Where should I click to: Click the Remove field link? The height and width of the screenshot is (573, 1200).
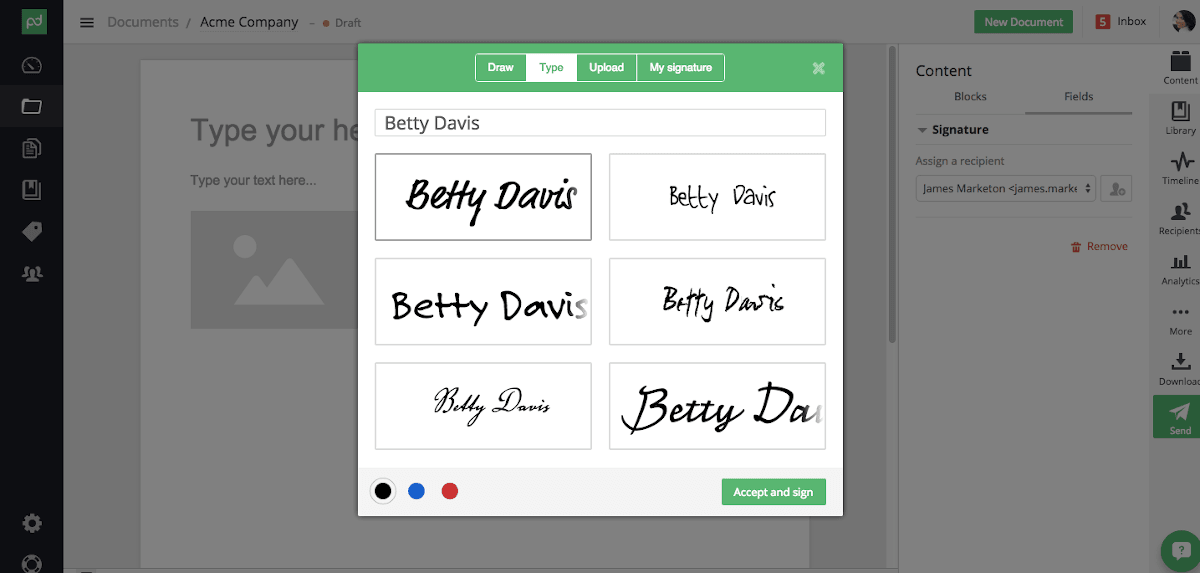[x=1099, y=246]
